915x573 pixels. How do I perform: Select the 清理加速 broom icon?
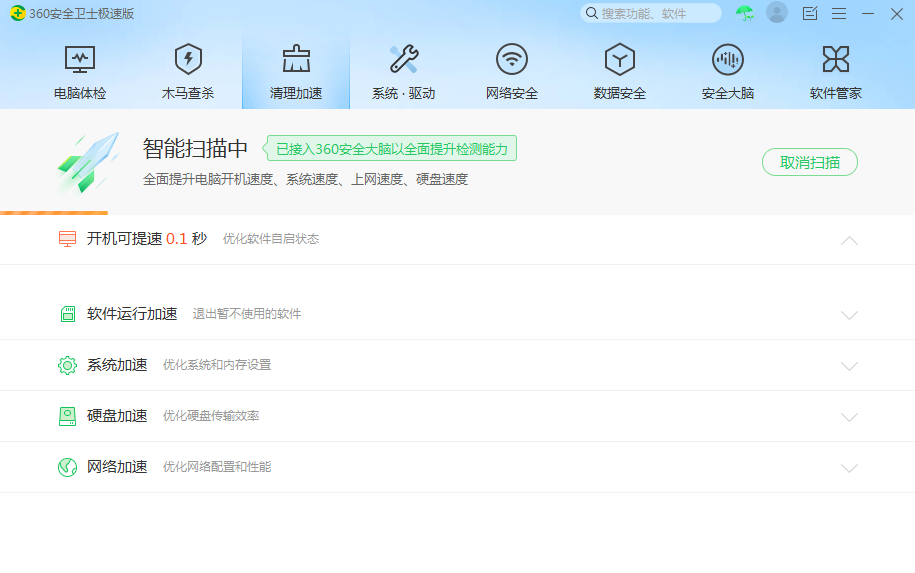(x=296, y=59)
